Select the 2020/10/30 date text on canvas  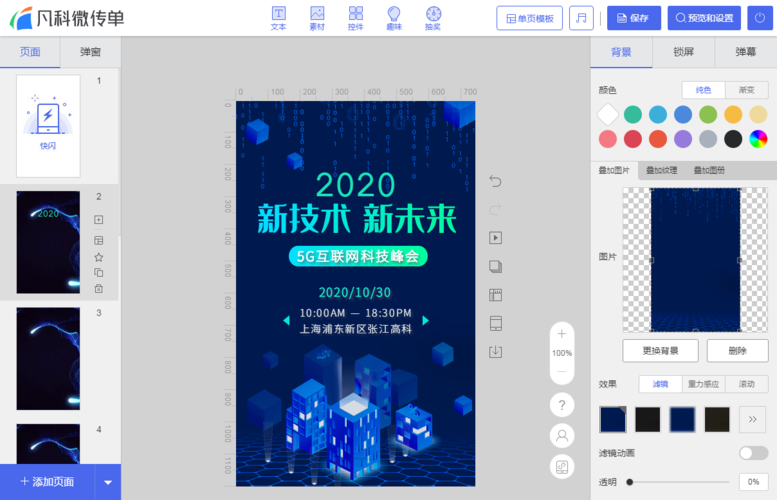pos(355,292)
